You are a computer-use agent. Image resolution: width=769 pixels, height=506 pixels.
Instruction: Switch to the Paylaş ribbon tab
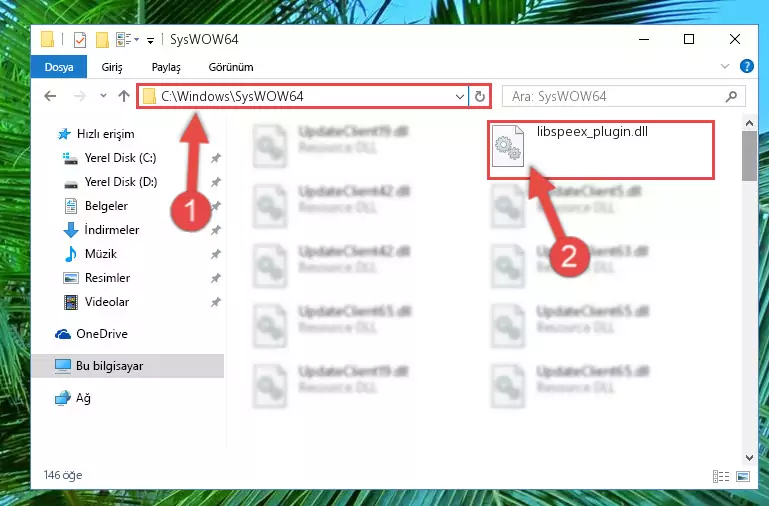(x=166, y=67)
